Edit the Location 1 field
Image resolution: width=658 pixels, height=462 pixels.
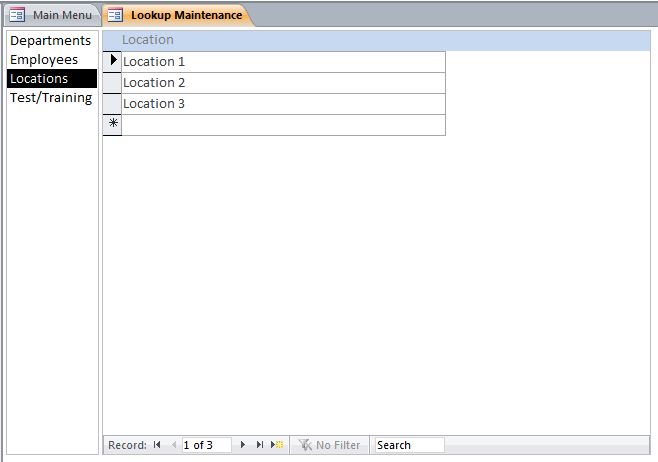click(283, 62)
